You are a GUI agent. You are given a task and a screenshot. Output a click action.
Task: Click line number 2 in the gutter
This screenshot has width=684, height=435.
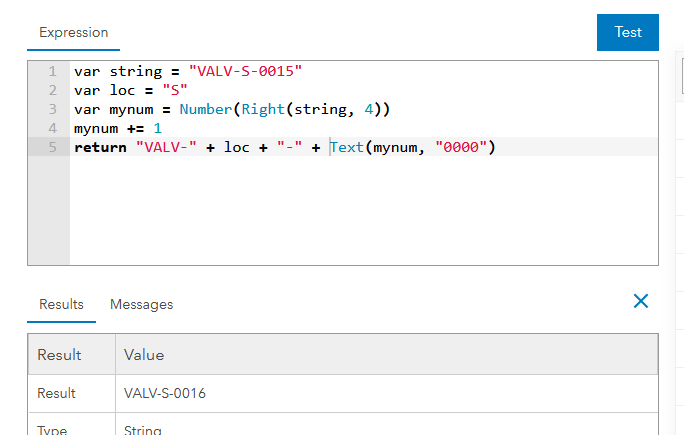tap(52, 91)
